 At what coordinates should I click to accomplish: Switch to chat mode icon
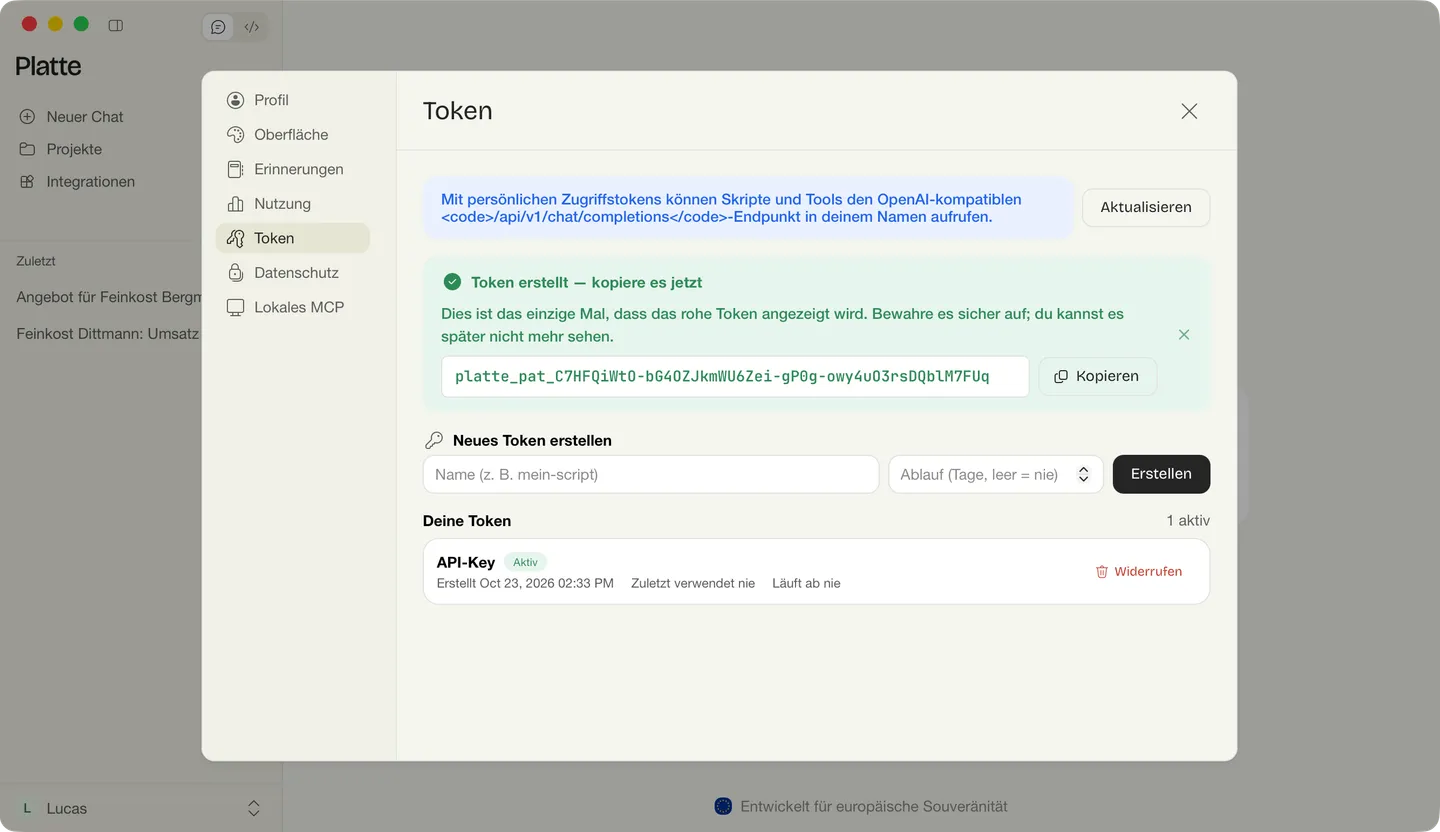click(x=218, y=27)
